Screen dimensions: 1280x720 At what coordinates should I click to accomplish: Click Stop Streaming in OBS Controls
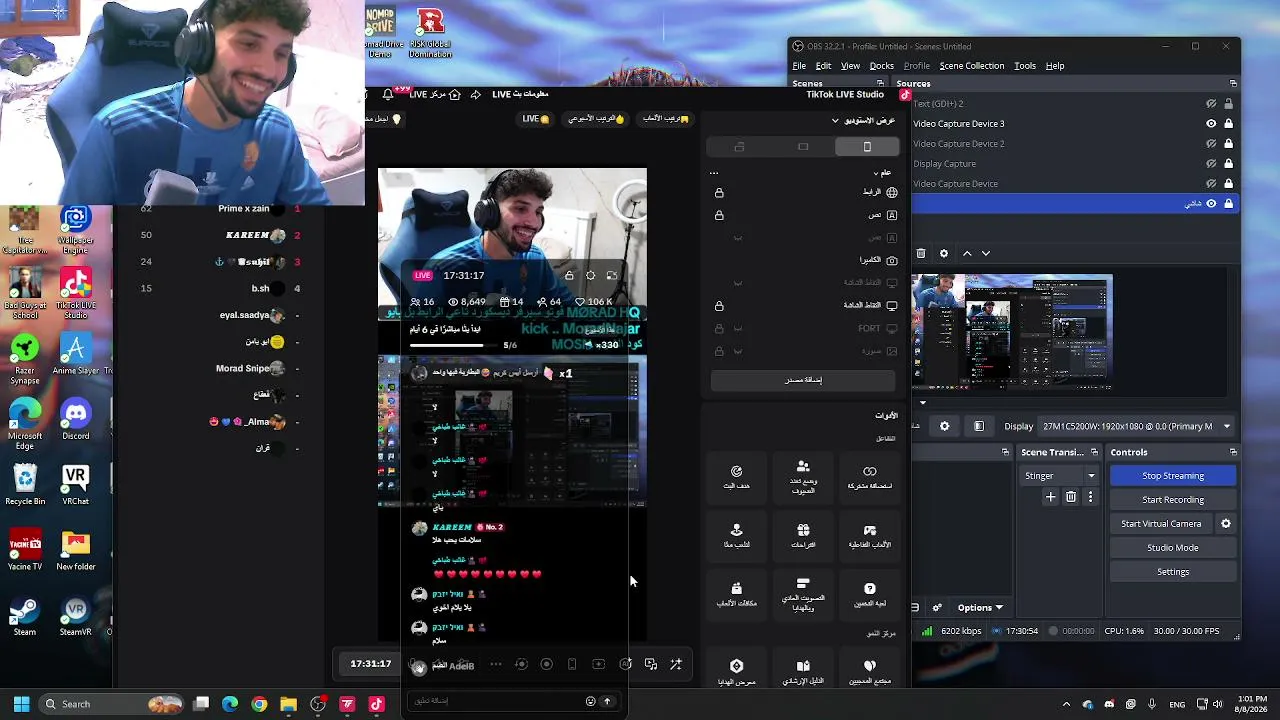[1173, 476]
